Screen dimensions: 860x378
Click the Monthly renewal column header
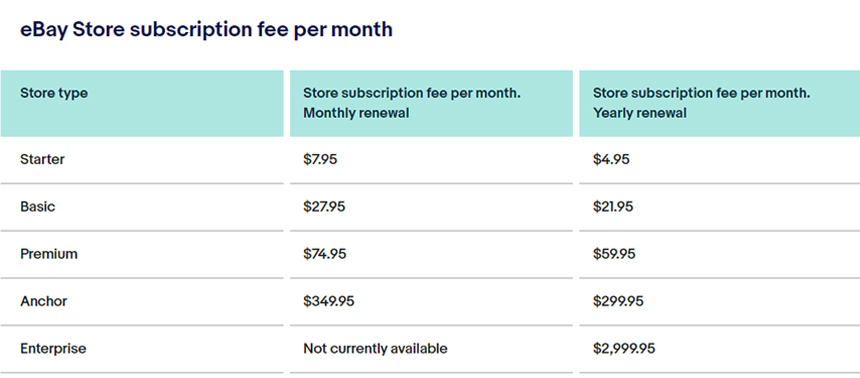[x=431, y=103]
